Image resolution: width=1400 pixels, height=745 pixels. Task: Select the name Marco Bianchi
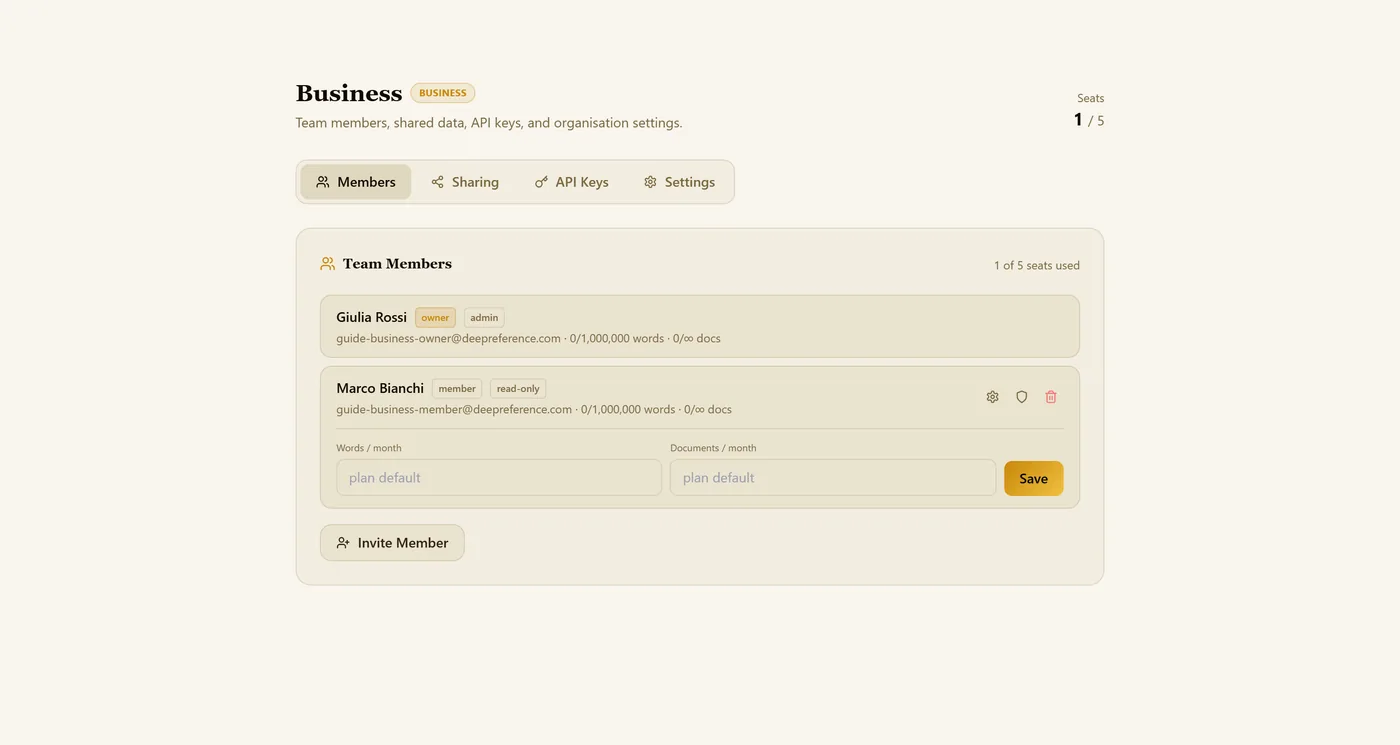tap(380, 388)
